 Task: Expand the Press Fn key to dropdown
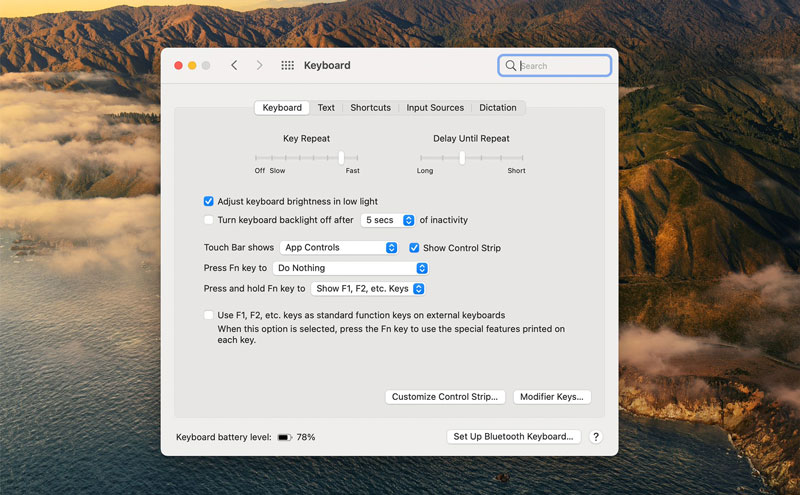coord(351,268)
